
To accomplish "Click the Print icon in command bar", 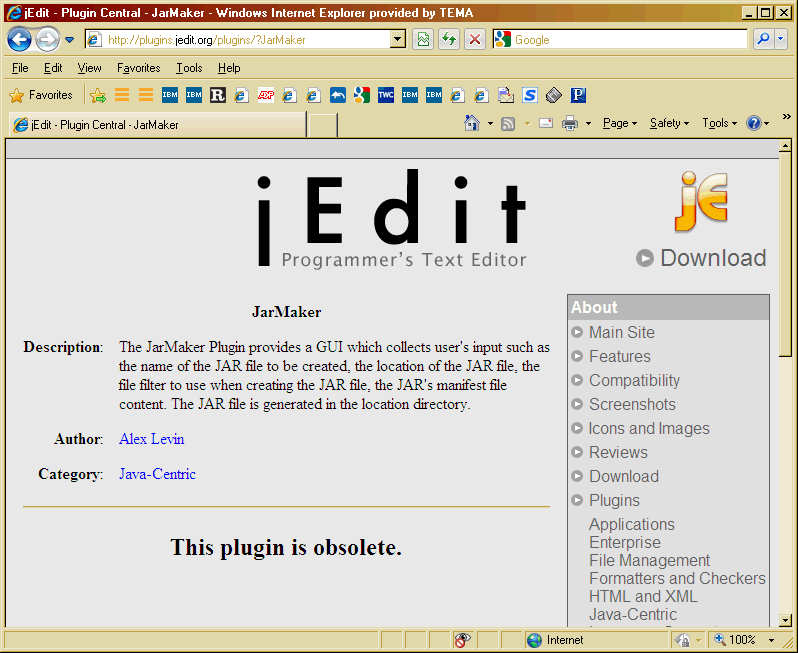I will pyautogui.click(x=570, y=123).
